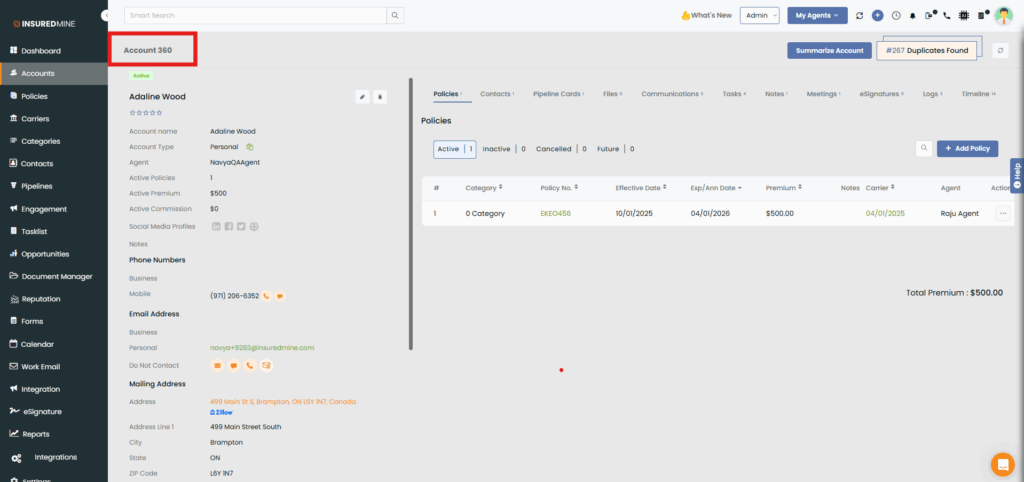Viewport: 1024px width, 482px height.
Task: Click the blue plus quick-add icon
Action: click(877, 16)
